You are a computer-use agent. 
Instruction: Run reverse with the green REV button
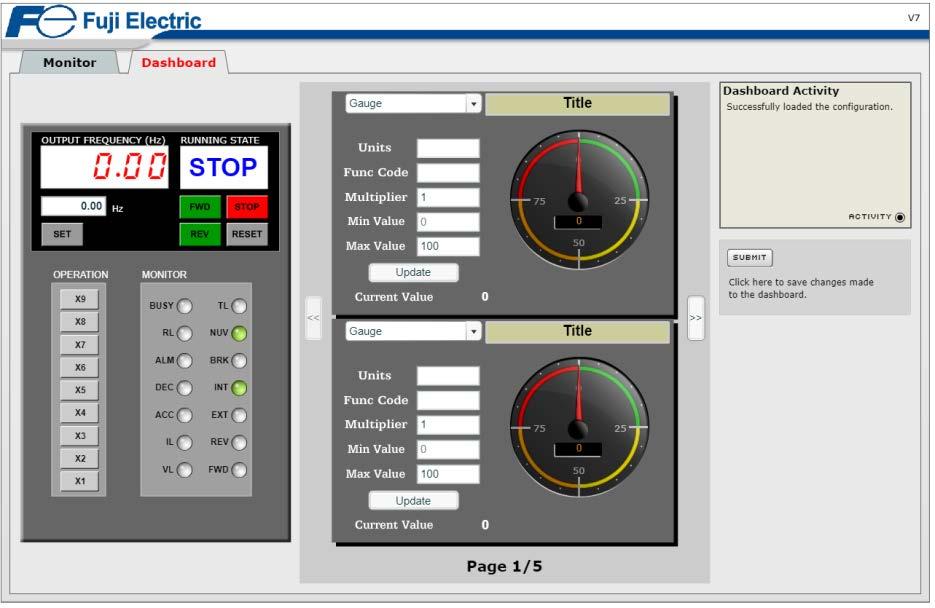click(x=200, y=234)
